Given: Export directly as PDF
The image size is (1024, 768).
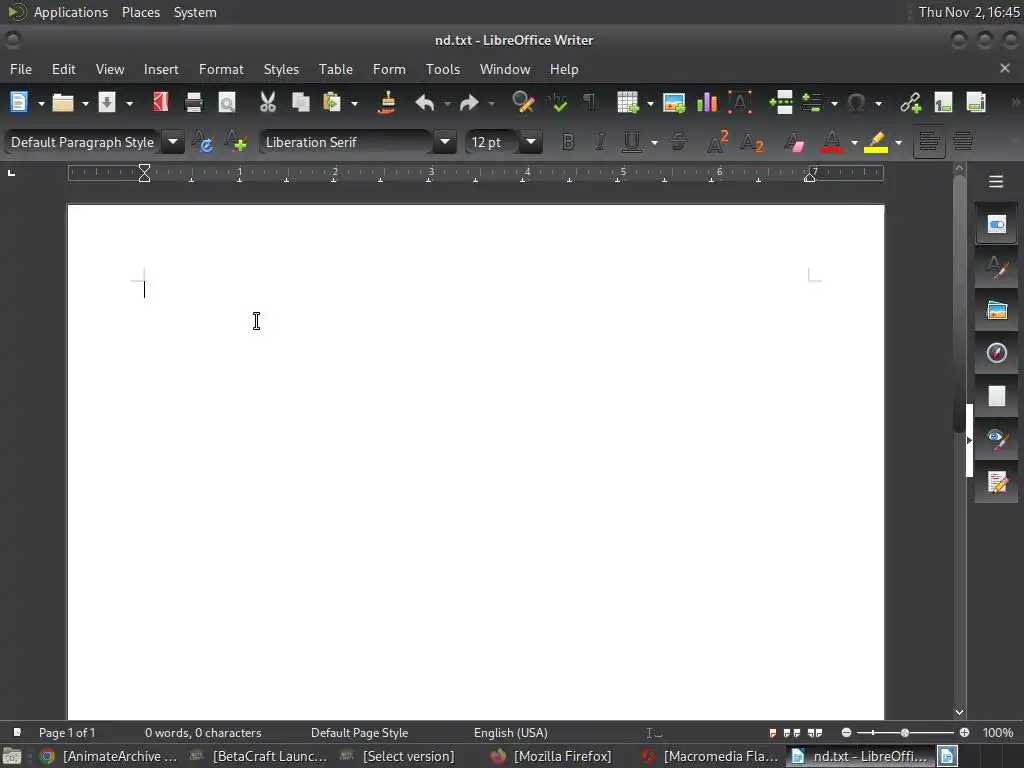Looking at the screenshot, I should [x=161, y=103].
